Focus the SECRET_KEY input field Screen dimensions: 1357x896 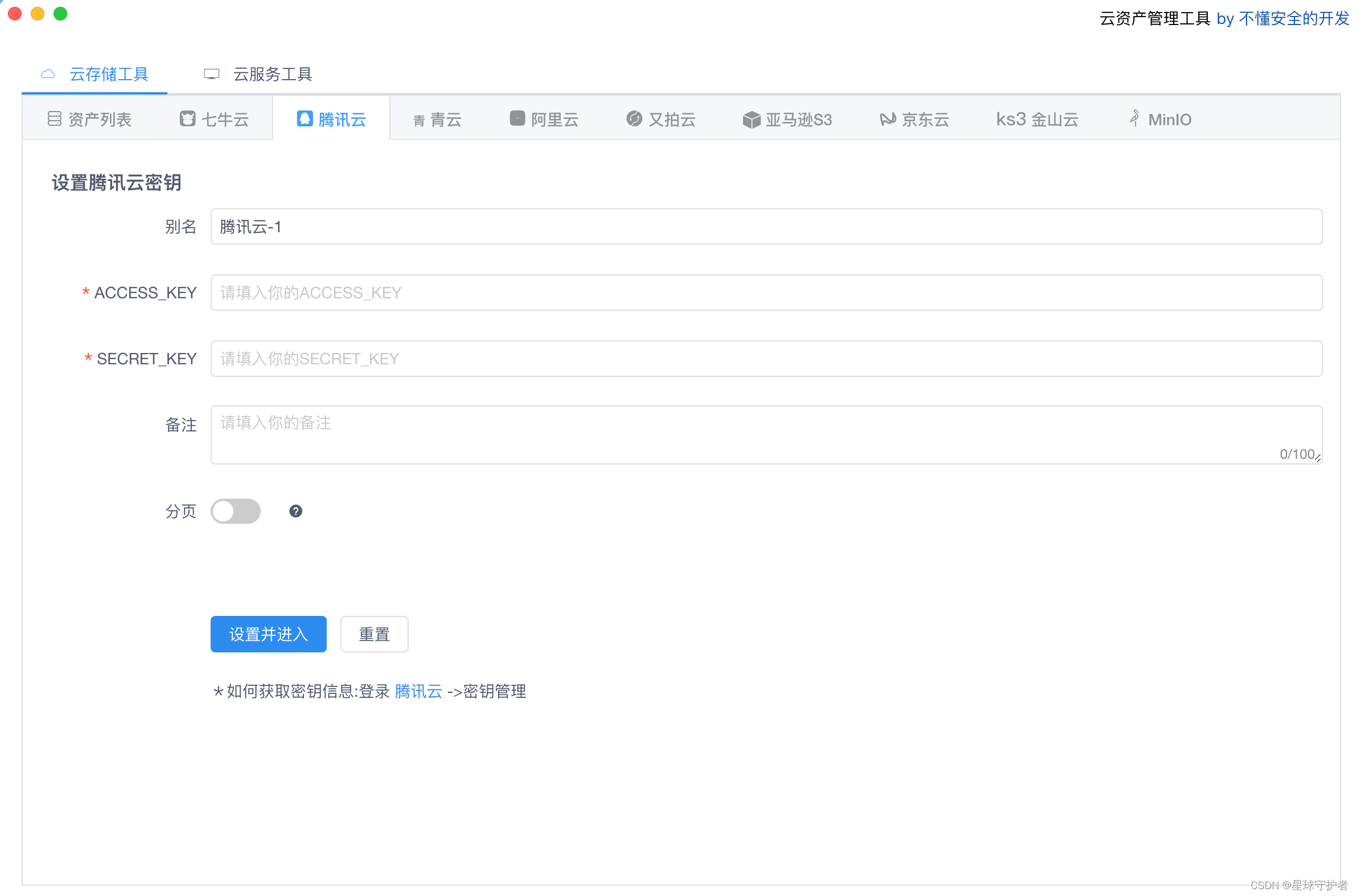tap(766, 359)
